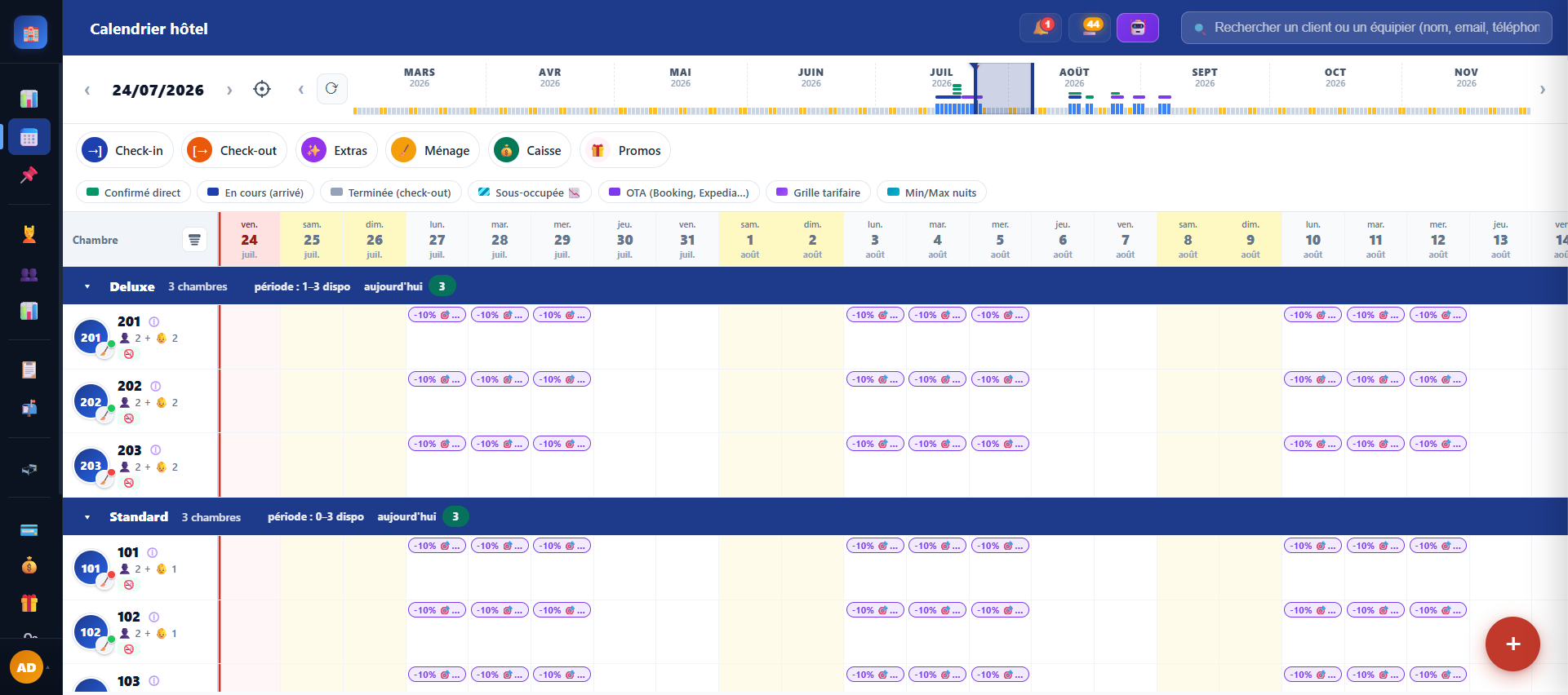Open the 24/07/2026 date picker
The width and height of the screenshot is (1568, 695).
tap(158, 90)
